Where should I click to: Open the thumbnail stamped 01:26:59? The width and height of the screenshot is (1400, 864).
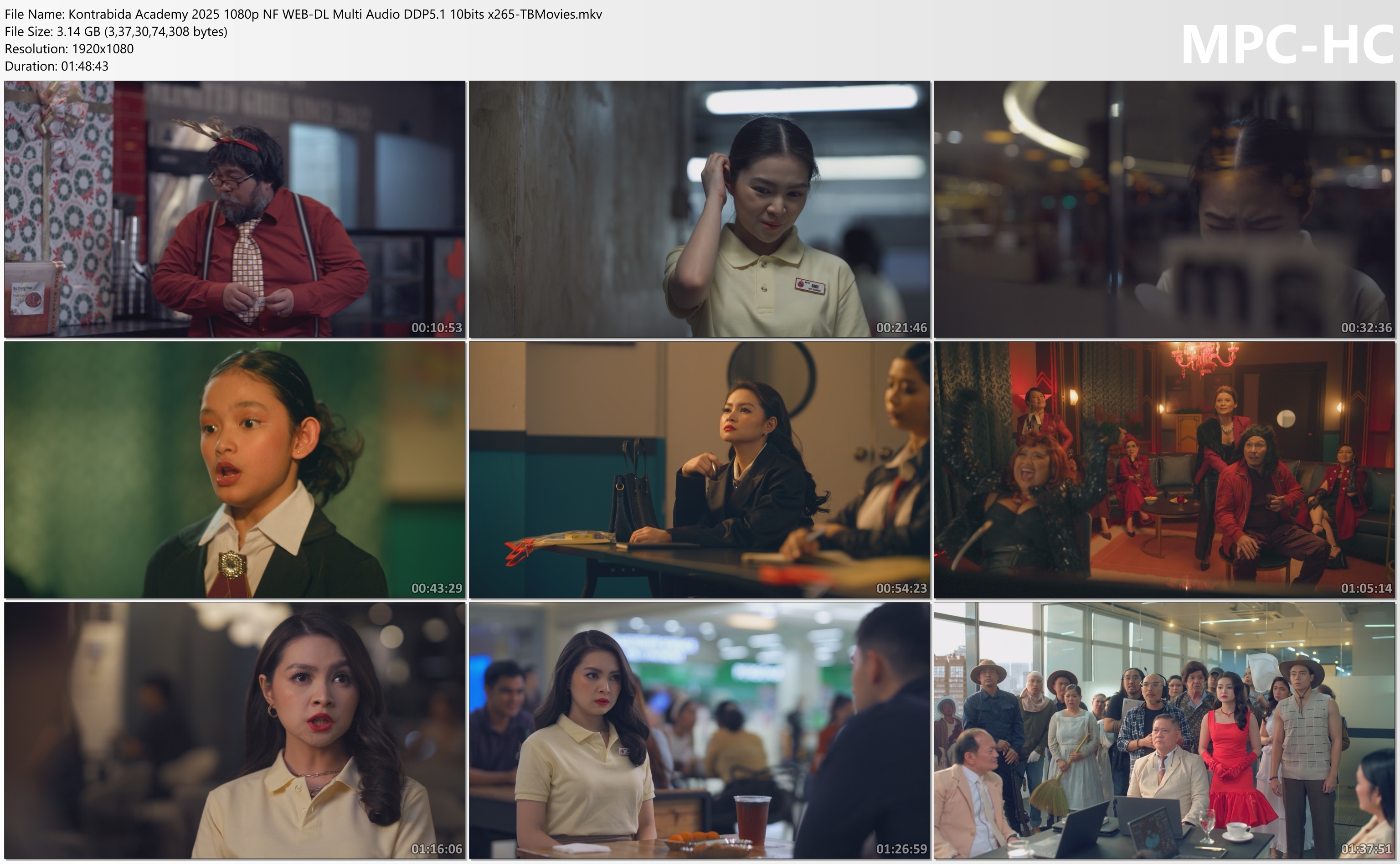pos(700,730)
